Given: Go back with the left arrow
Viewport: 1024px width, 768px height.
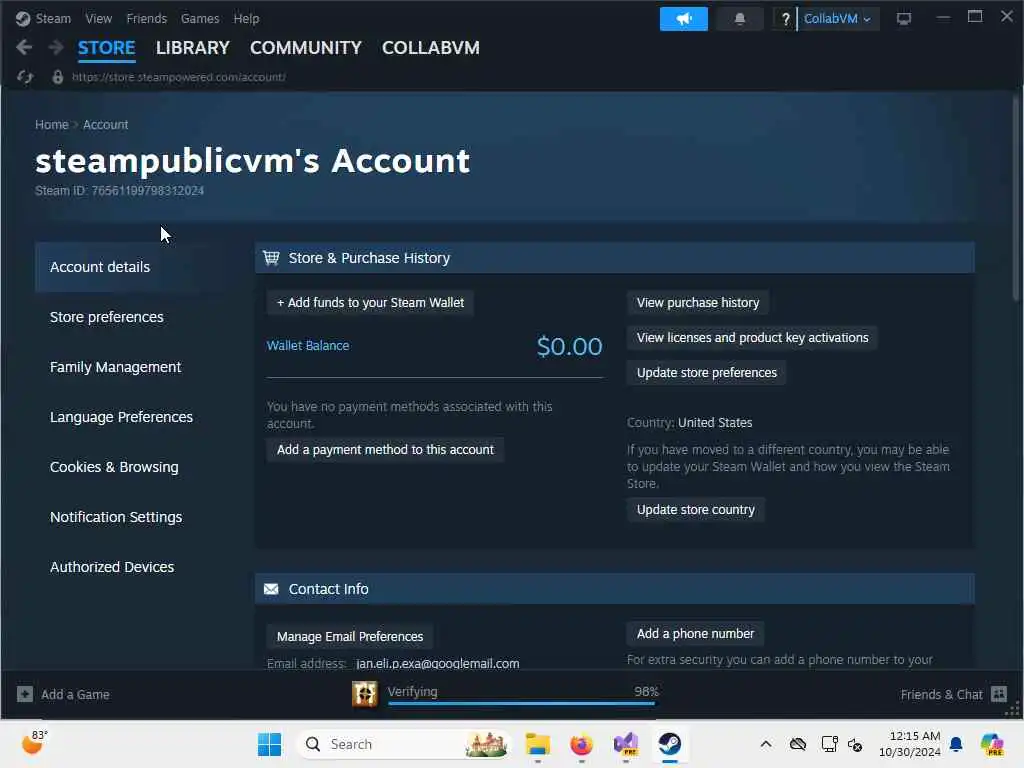Looking at the screenshot, I should (x=24, y=47).
